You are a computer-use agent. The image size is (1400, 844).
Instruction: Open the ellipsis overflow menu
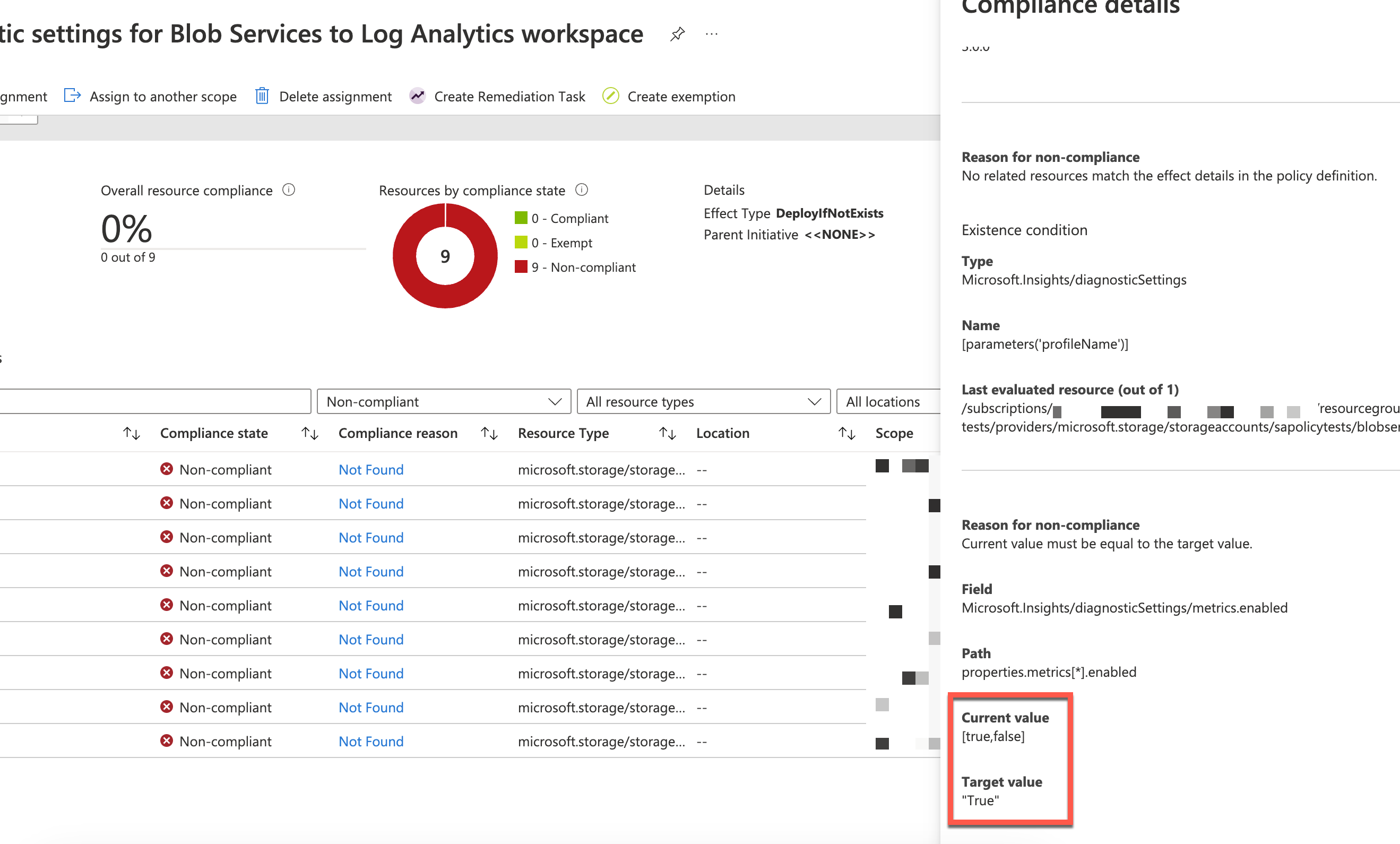(711, 34)
